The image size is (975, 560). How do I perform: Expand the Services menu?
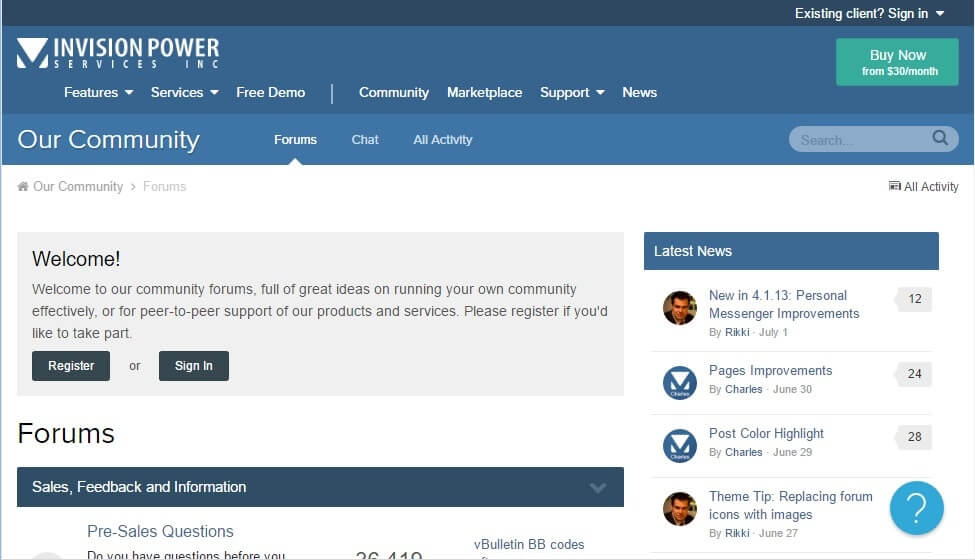click(x=185, y=93)
